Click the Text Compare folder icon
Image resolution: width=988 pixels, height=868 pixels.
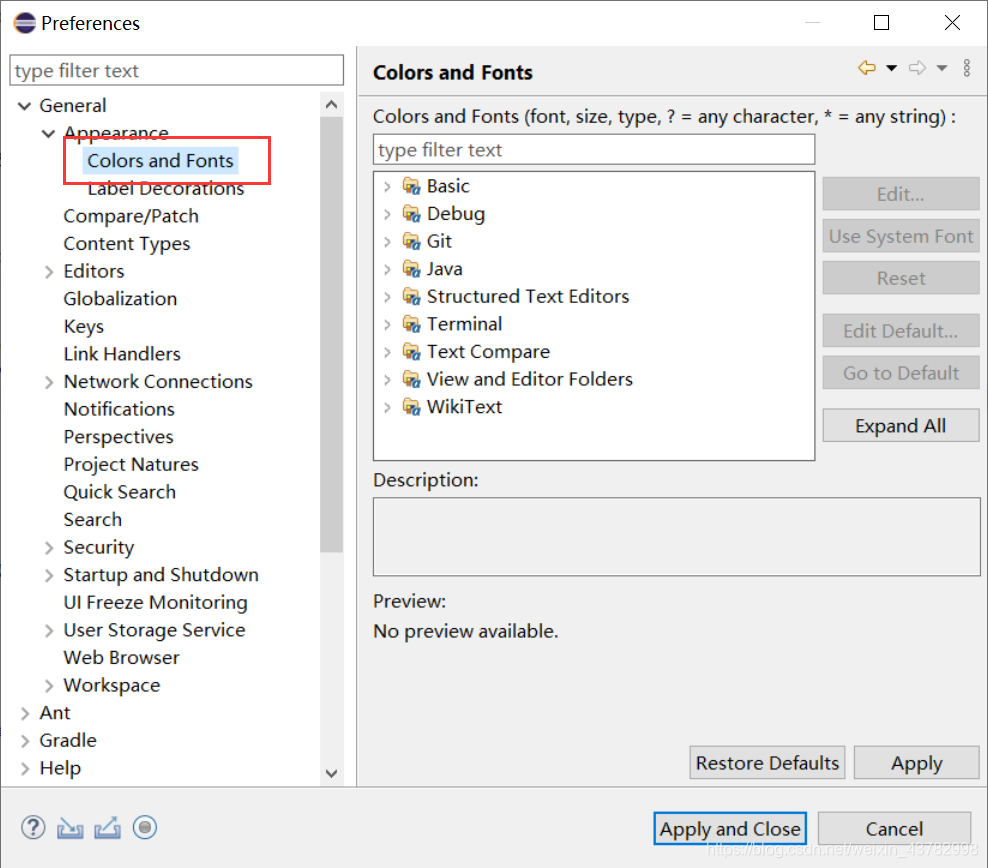point(411,351)
